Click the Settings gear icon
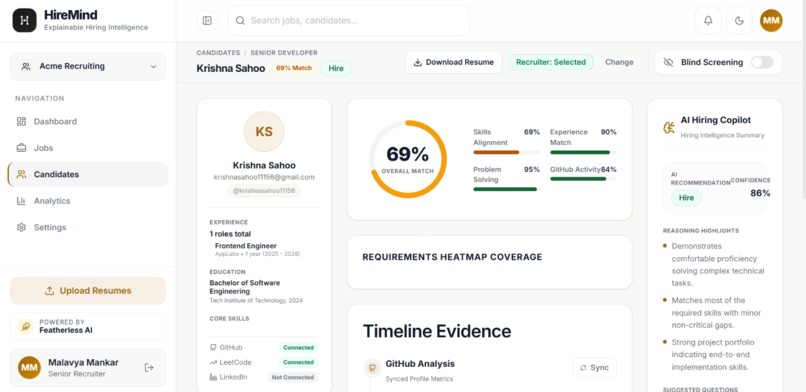 click(21, 227)
